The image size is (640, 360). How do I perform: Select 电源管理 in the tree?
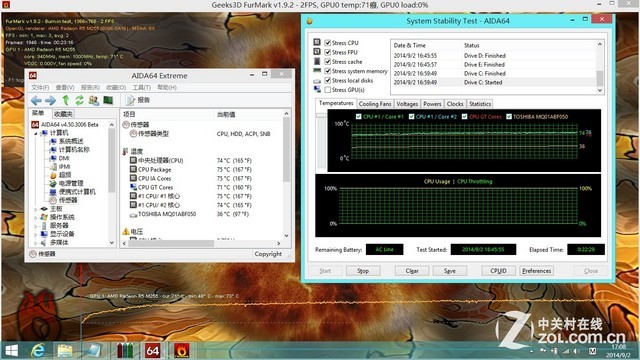click(71, 183)
